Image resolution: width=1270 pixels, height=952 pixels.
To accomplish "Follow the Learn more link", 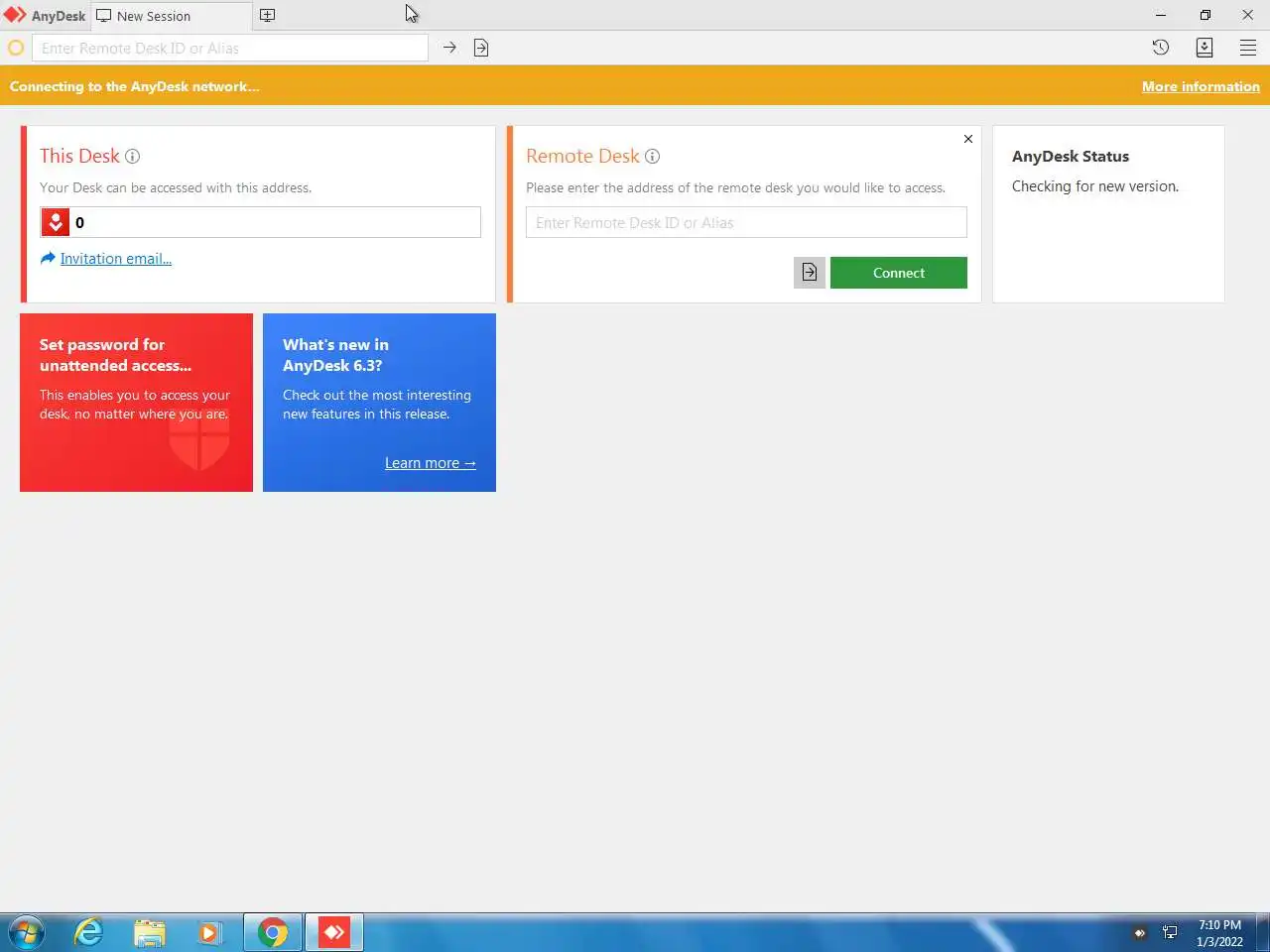I will tap(431, 463).
